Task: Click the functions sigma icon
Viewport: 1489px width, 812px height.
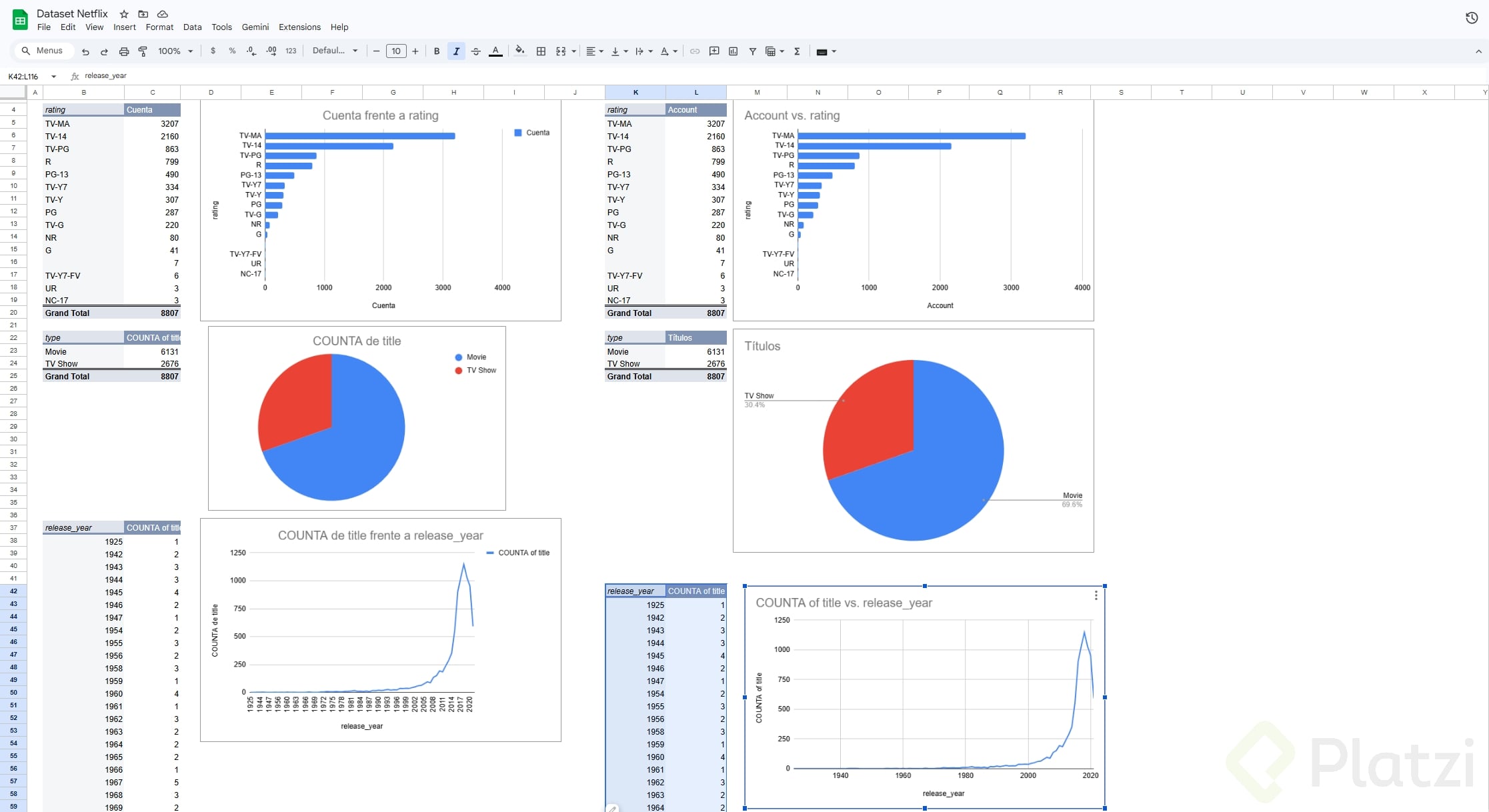Action: point(797,51)
